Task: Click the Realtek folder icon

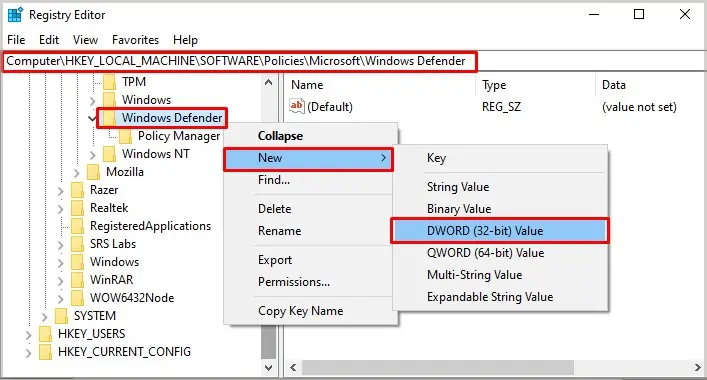Action: point(78,208)
